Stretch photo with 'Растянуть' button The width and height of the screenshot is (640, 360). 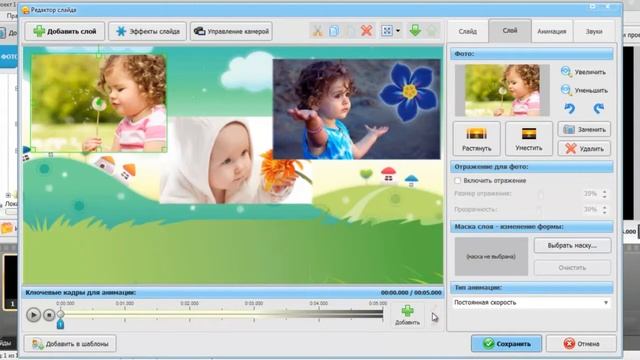tap(476, 139)
